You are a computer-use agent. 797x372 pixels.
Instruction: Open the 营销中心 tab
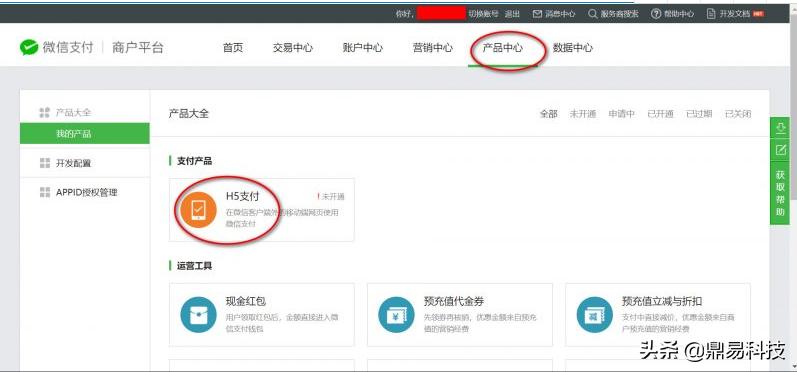[x=433, y=48]
